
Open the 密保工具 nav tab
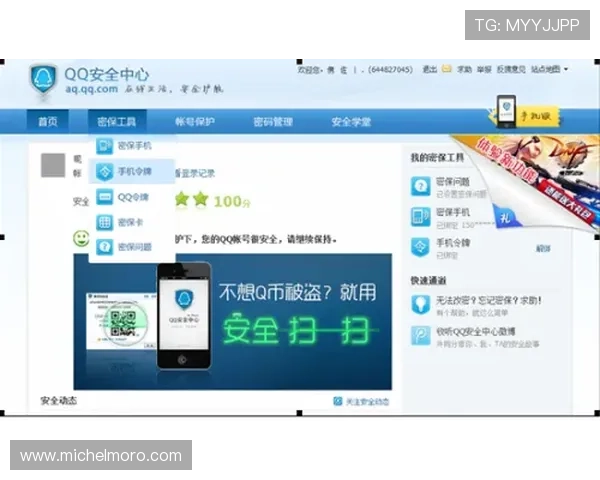pyautogui.click(x=117, y=122)
